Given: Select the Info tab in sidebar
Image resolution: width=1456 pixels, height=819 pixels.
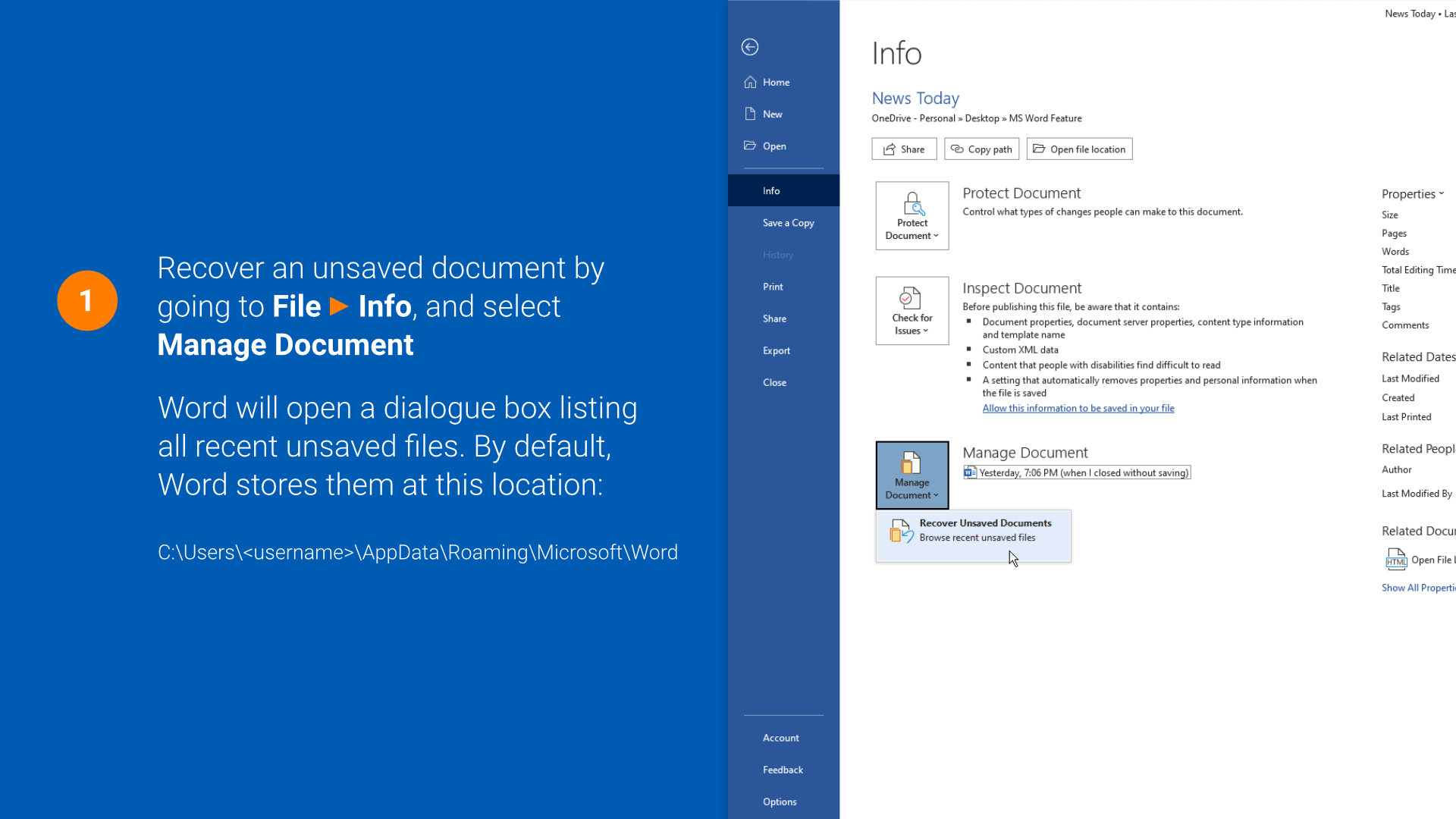Looking at the screenshot, I should click(x=783, y=190).
